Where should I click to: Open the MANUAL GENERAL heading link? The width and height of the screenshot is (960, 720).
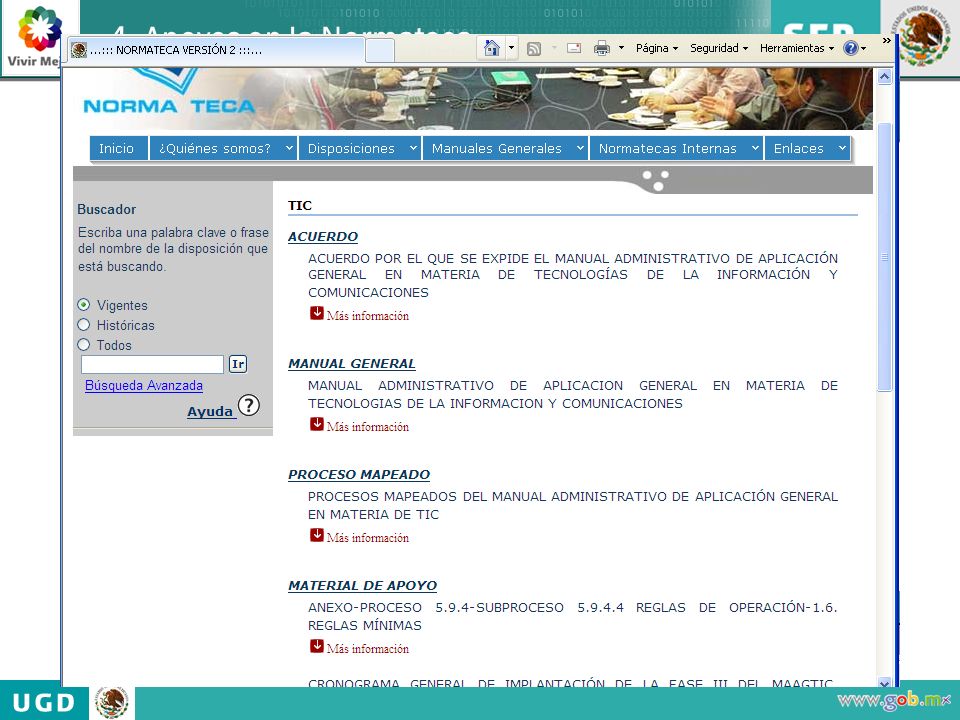(351, 364)
